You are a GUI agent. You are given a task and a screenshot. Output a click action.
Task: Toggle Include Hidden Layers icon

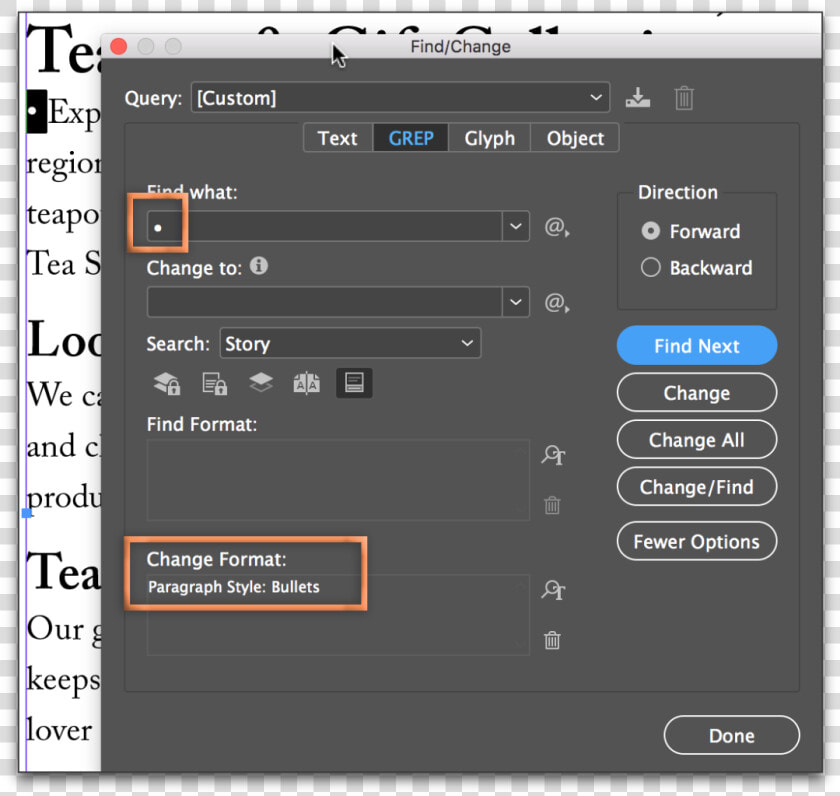click(x=261, y=383)
